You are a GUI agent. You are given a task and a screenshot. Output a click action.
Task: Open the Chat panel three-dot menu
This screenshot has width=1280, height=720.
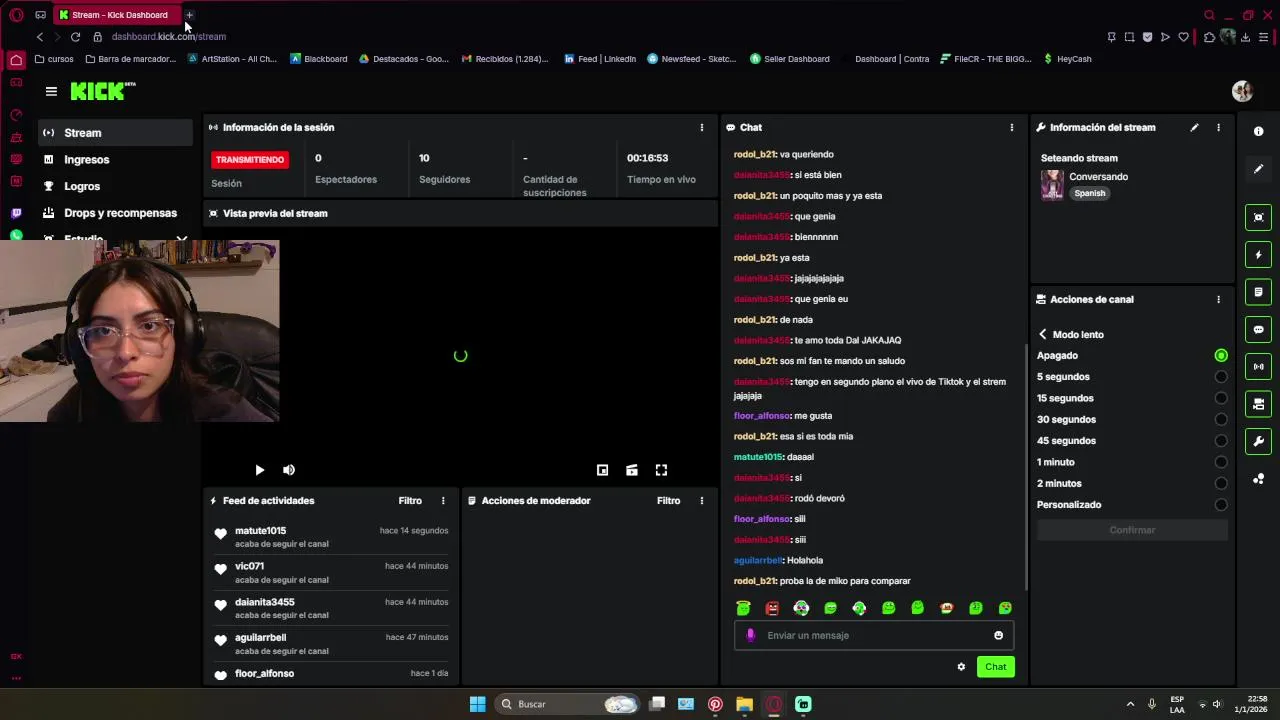pyautogui.click(x=1011, y=127)
